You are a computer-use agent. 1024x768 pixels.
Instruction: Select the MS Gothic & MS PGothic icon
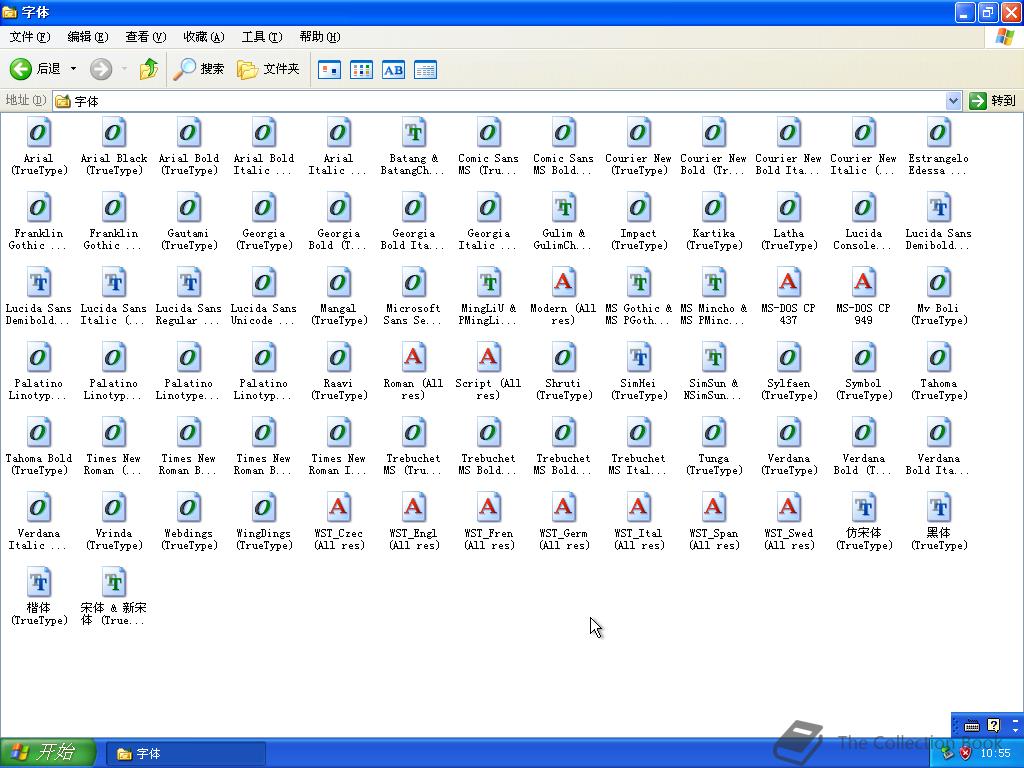[639, 283]
